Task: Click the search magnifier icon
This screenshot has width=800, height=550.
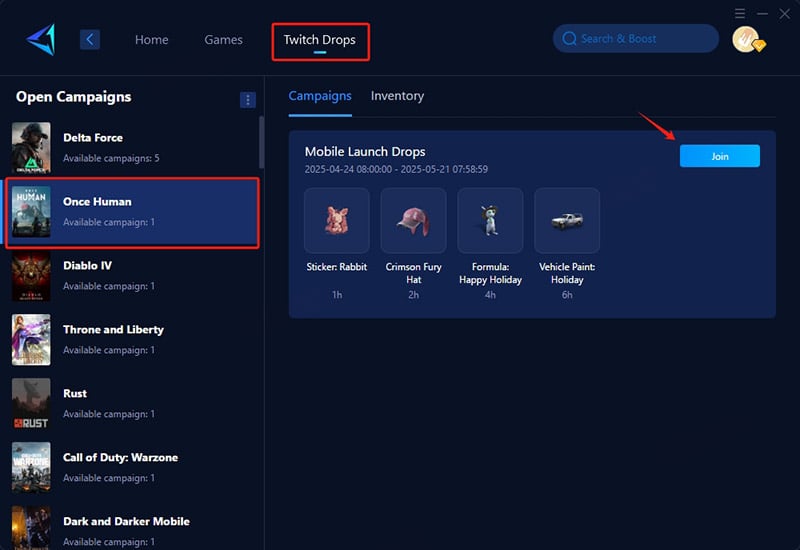Action: [569, 39]
